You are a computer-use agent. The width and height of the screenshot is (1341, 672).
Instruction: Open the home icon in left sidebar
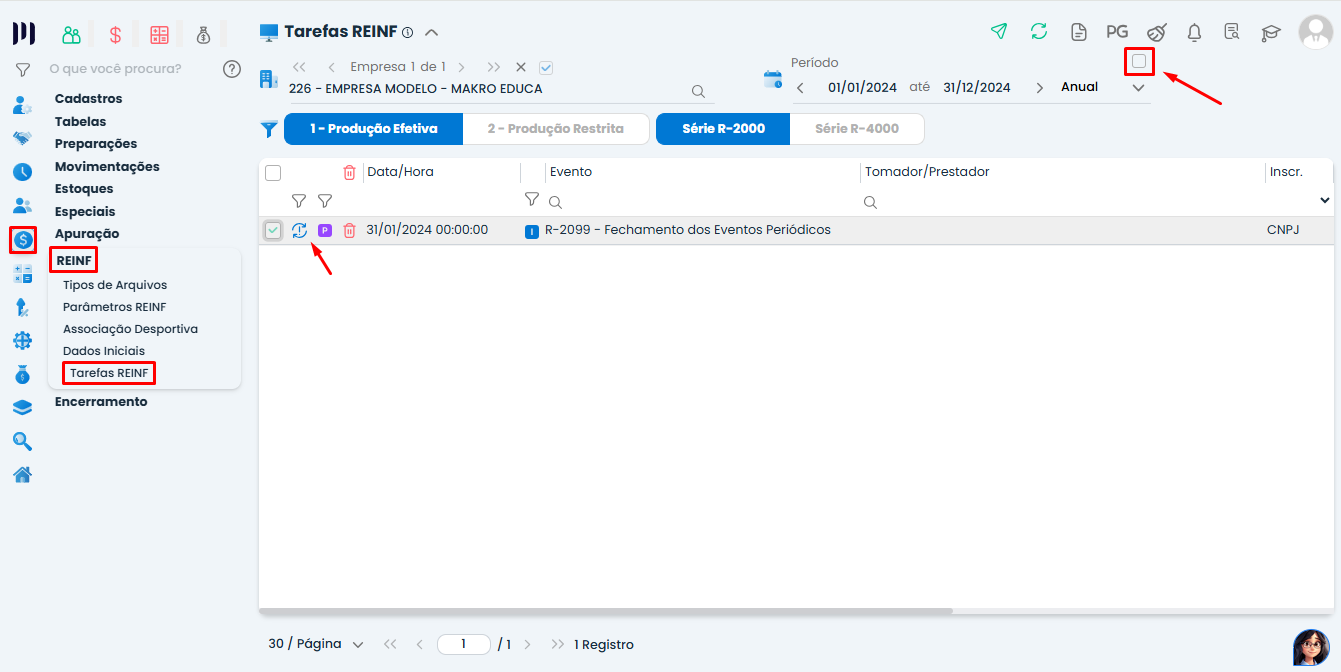(x=22, y=475)
